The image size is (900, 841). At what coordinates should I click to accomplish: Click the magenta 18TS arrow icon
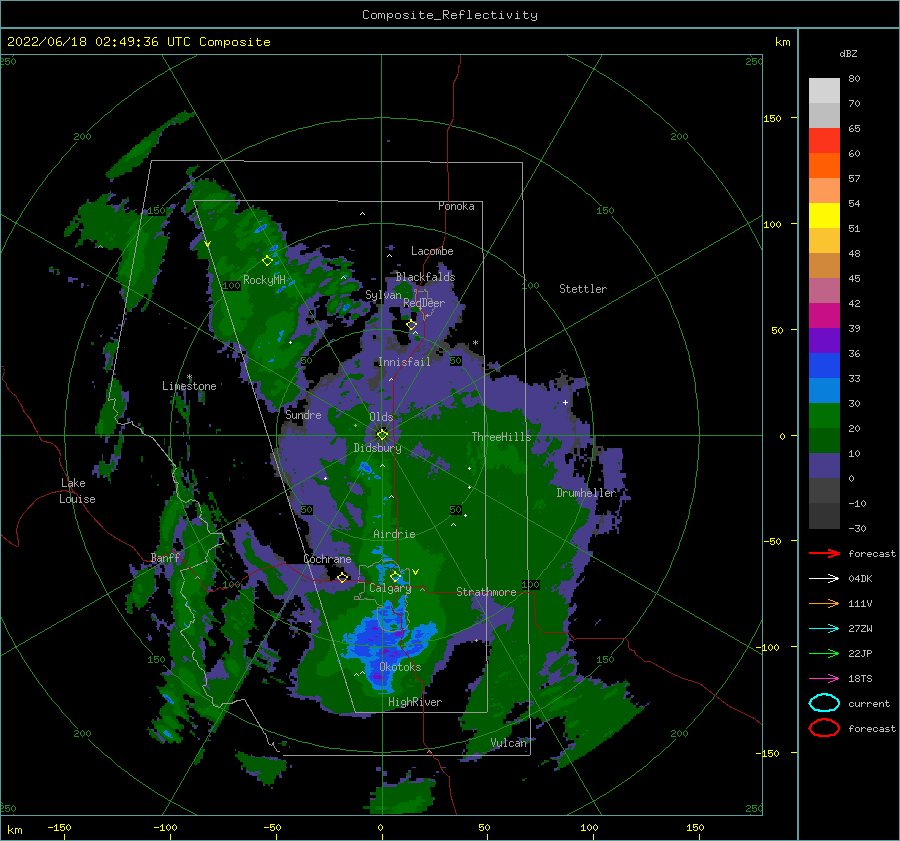coord(824,679)
